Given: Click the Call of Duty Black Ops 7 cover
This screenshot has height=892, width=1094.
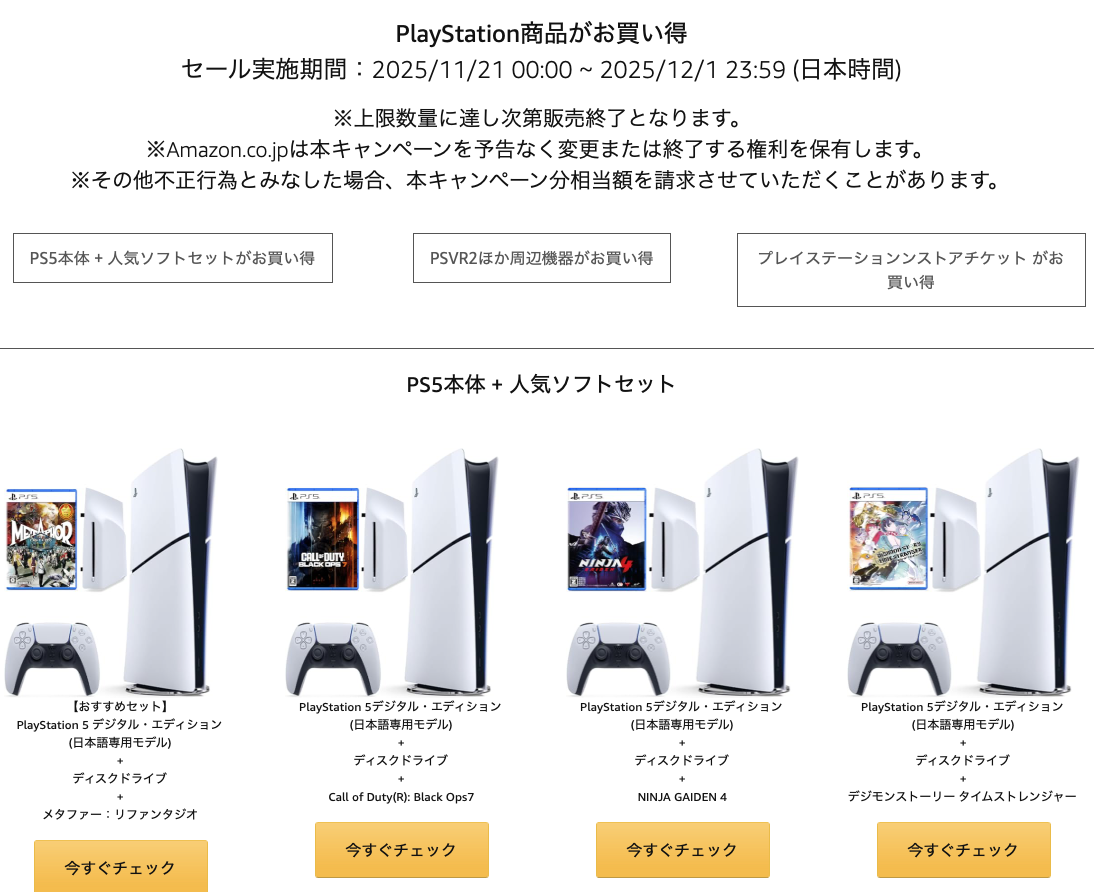Looking at the screenshot, I should [323, 540].
